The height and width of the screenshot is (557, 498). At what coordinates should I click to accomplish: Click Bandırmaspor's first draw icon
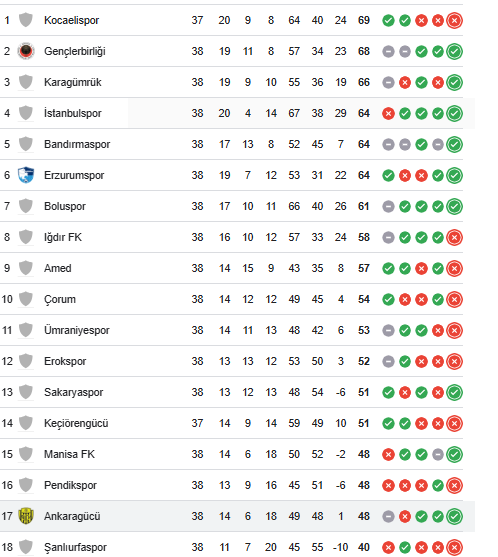(388, 145)
